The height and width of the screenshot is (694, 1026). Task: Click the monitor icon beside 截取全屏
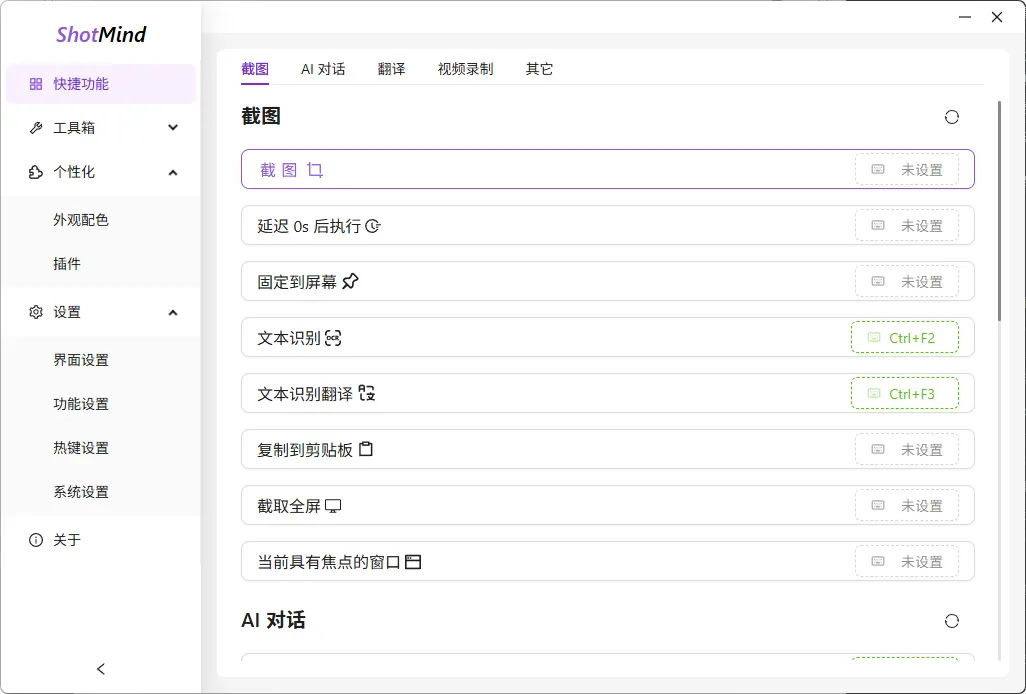333,506
